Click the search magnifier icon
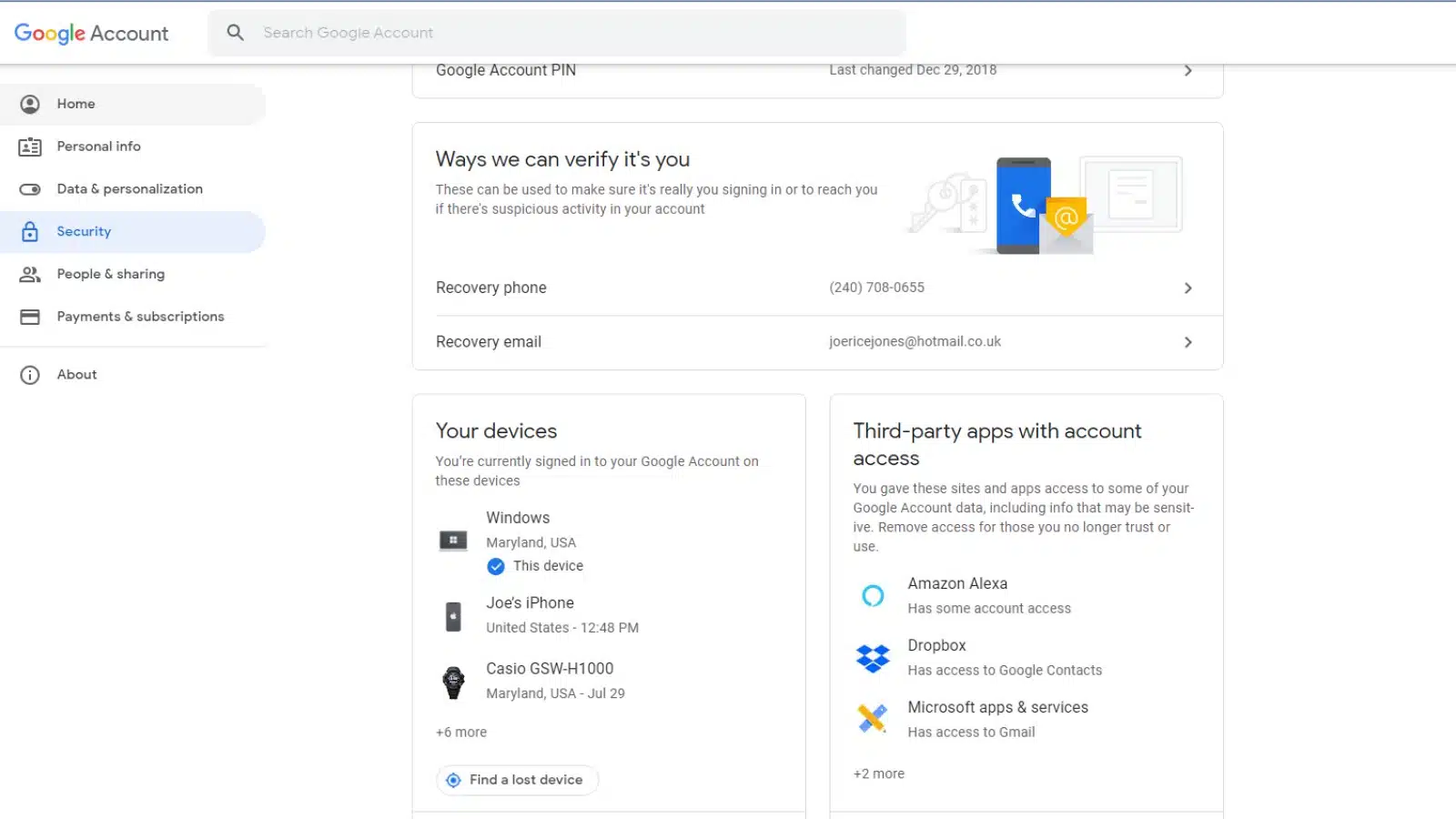Viewport: 1456px width, 819px height. click(x=235, y=32)
